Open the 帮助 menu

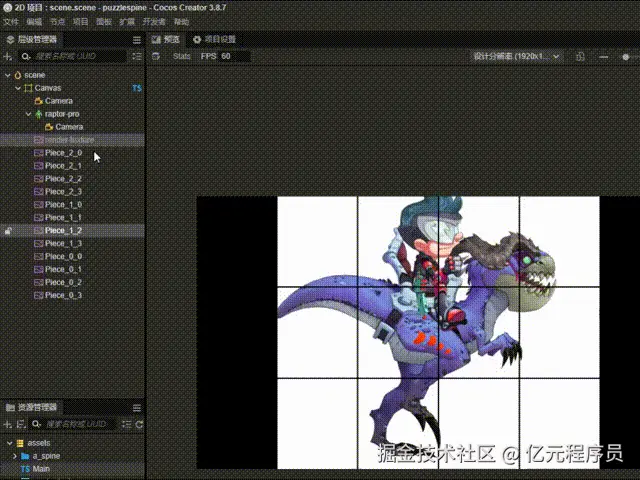(181, 22)
